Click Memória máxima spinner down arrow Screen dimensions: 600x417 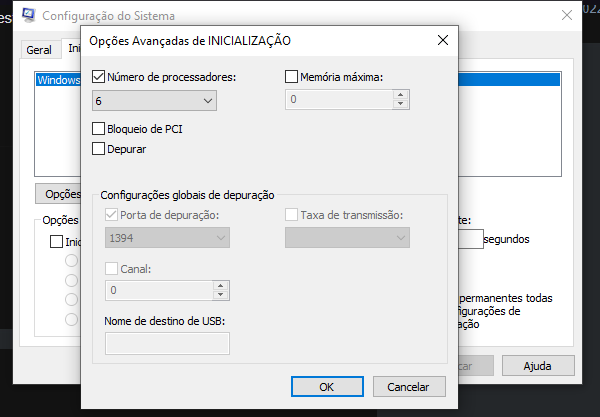pyautogui.click(x=401, y=104)
